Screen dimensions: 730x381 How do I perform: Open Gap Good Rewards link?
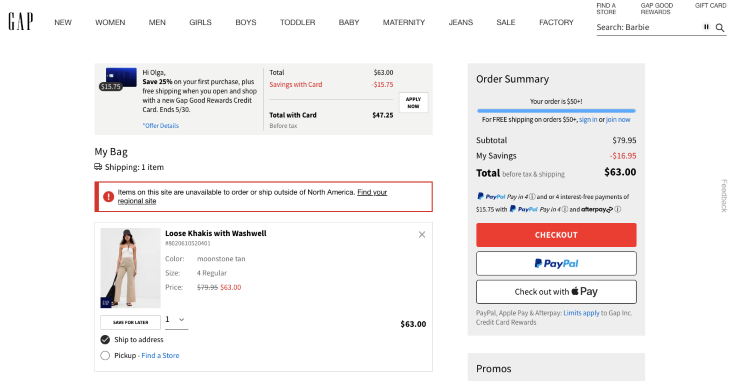tap(656, 9)
